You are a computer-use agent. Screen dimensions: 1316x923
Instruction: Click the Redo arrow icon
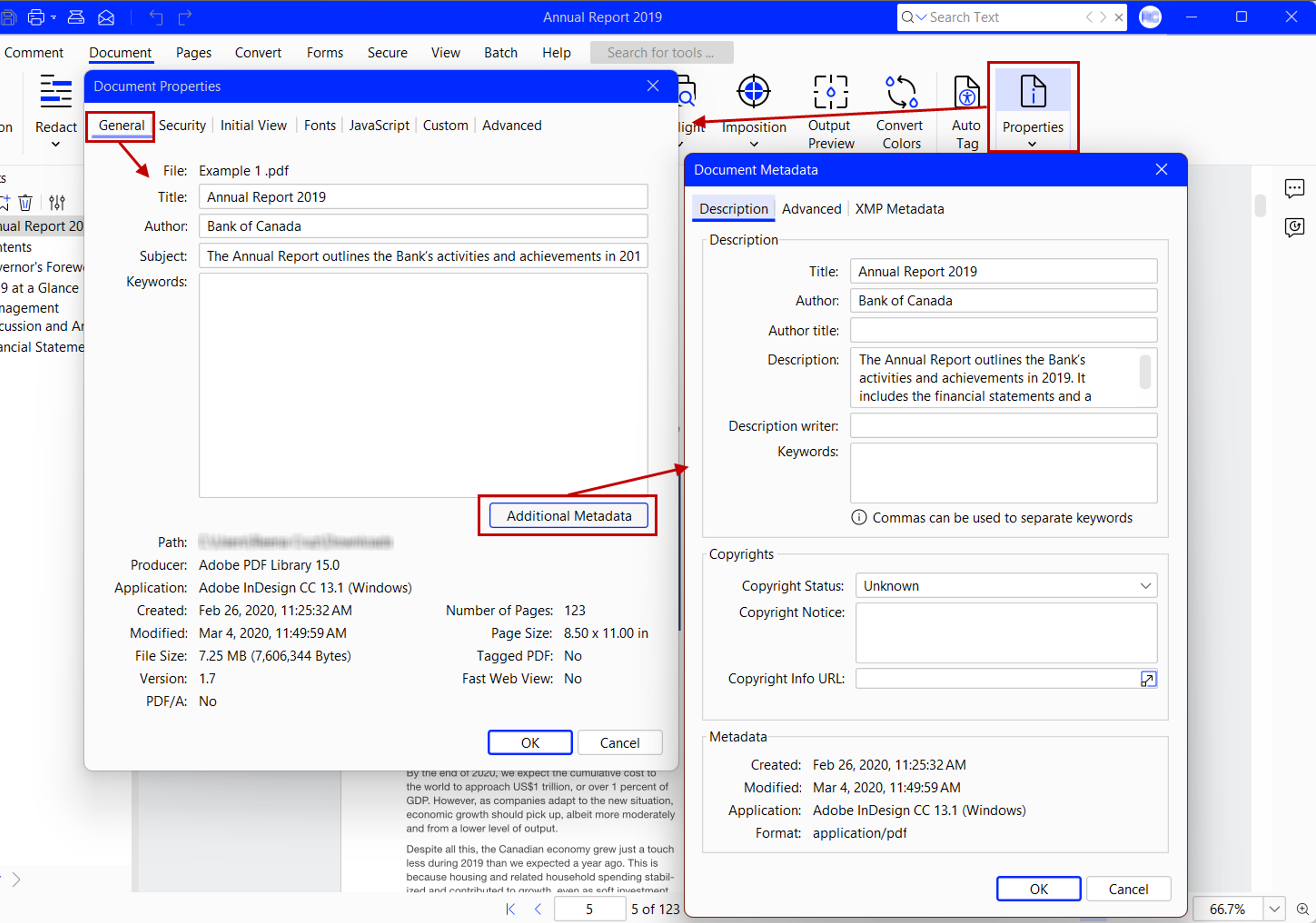click(185, 17)
